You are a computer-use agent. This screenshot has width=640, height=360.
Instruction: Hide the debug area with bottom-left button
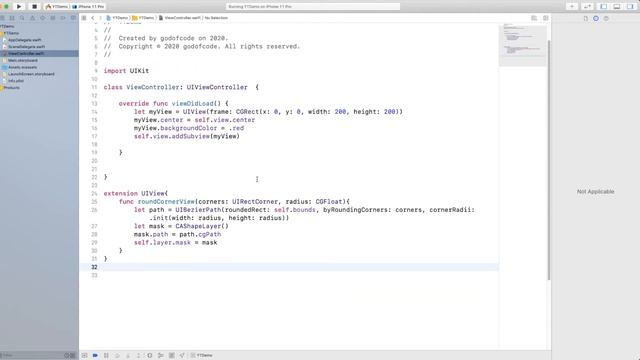[84, 356]
